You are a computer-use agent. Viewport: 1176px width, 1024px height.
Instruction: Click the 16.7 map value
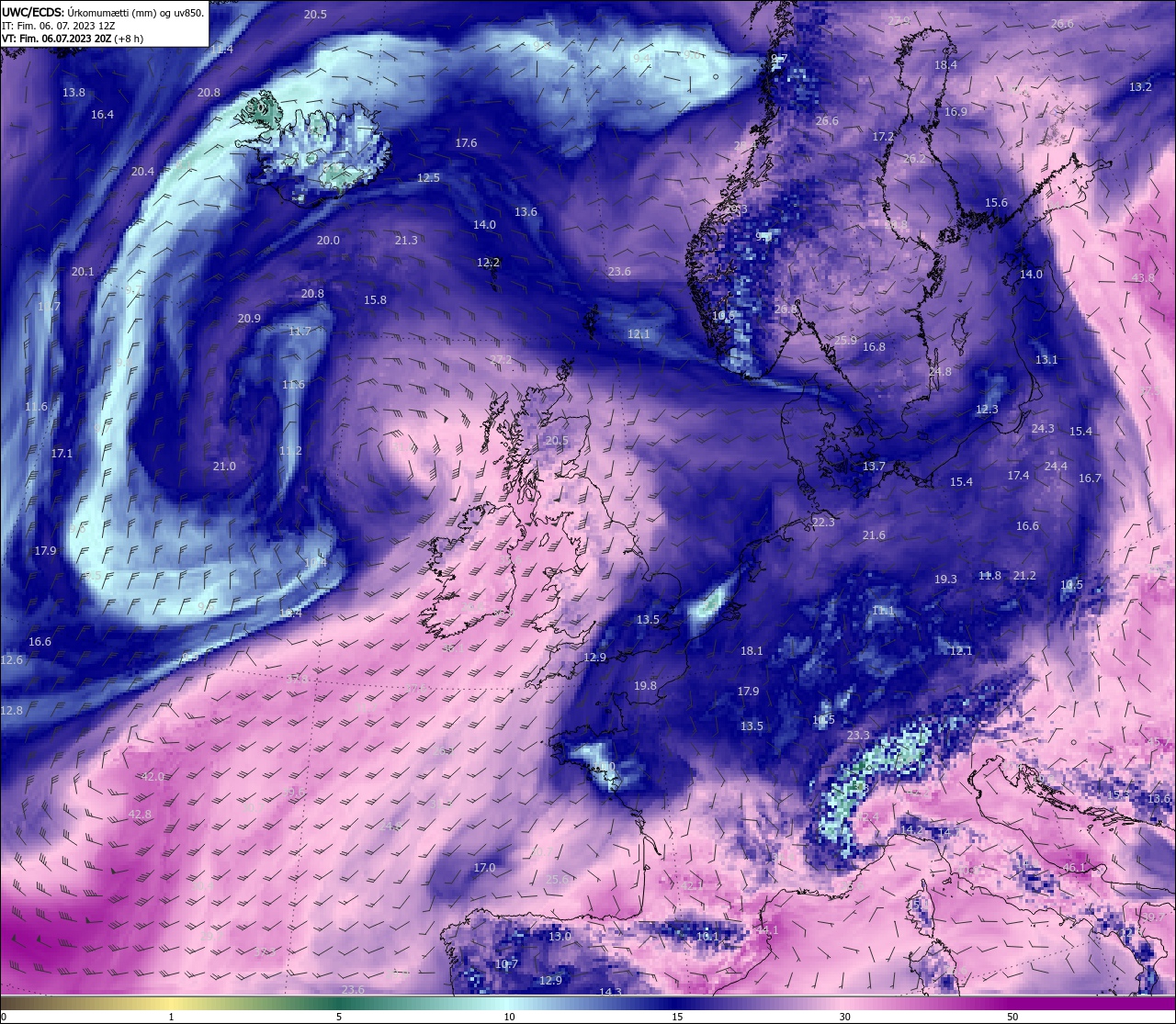(1090, 478)
